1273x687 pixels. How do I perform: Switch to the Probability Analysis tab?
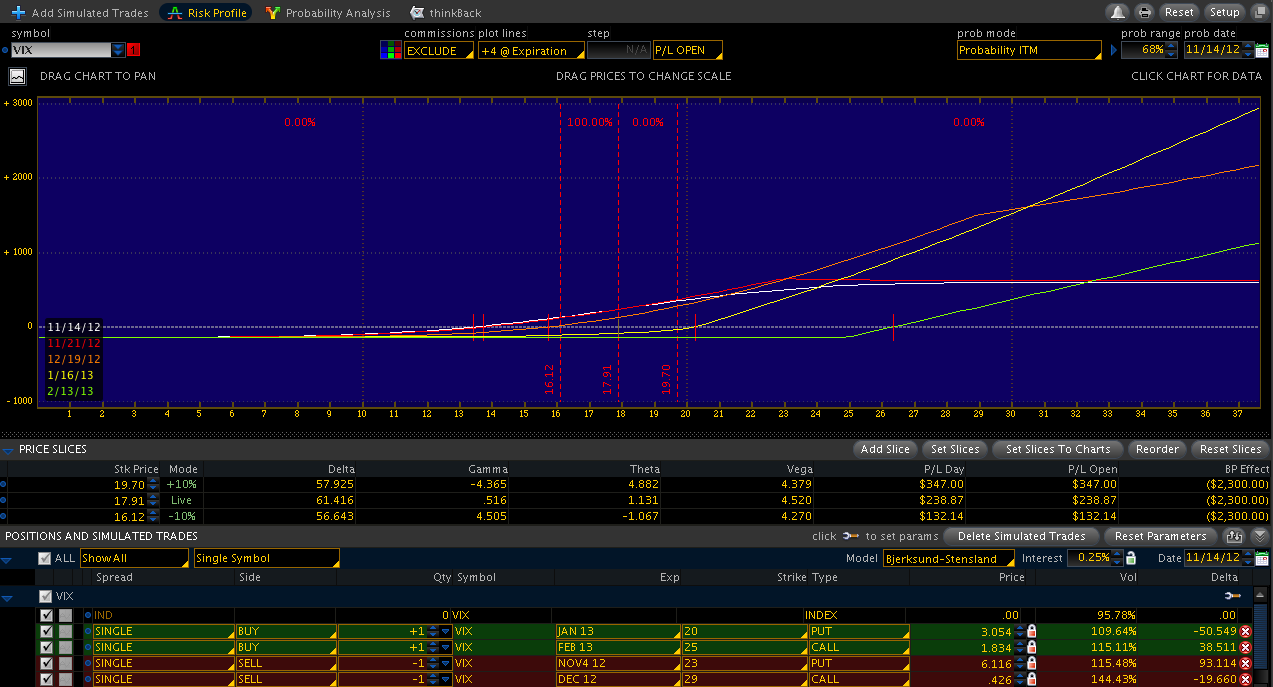click(x=328, y=13)
